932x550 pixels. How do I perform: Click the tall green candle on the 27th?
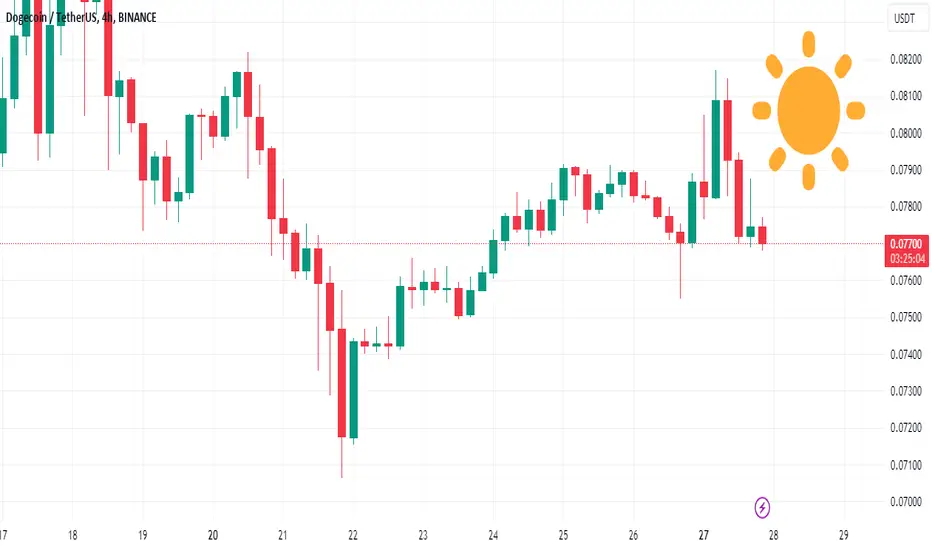(716, 149)
